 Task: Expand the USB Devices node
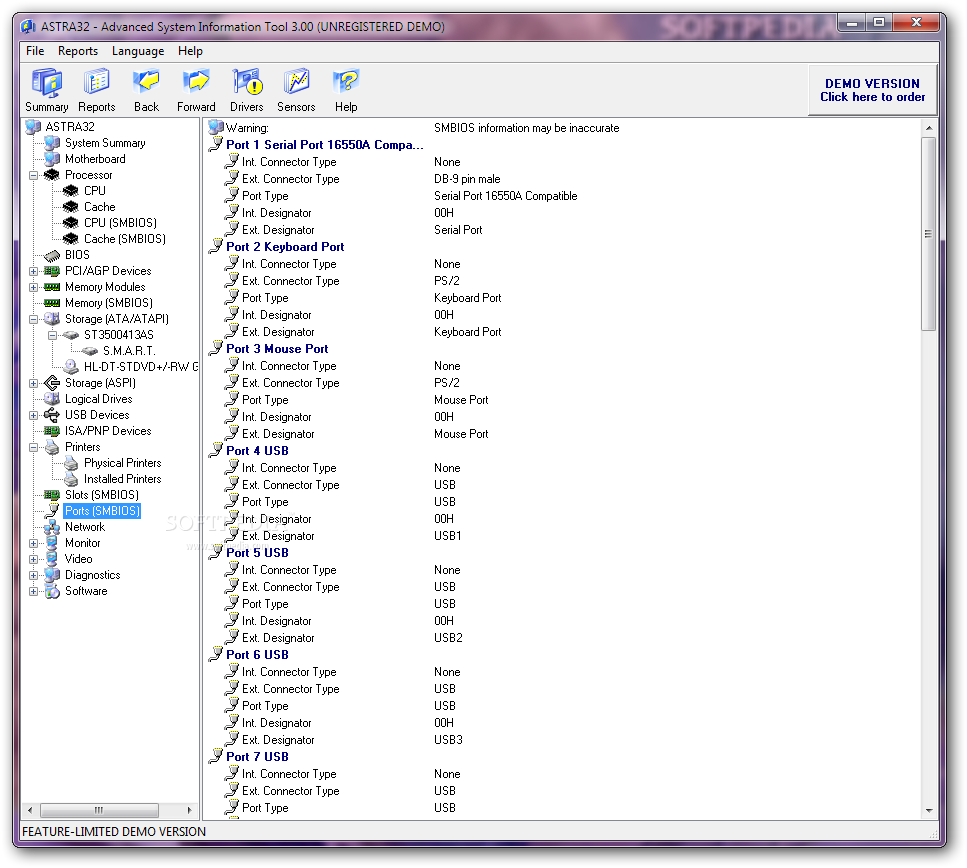tap(33, 415)
